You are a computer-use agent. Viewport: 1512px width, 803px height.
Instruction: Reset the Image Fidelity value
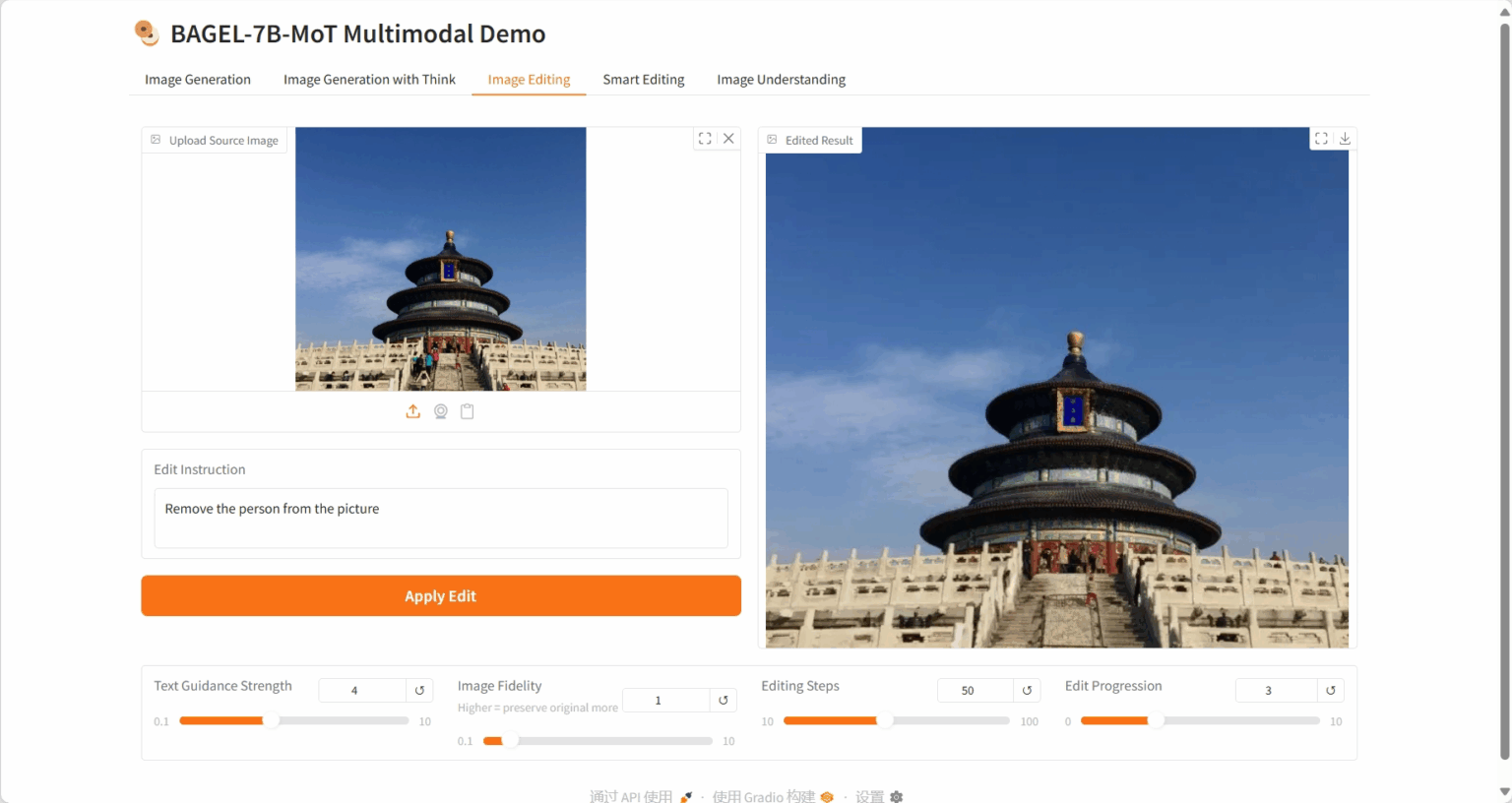click(x=724, y=701)
